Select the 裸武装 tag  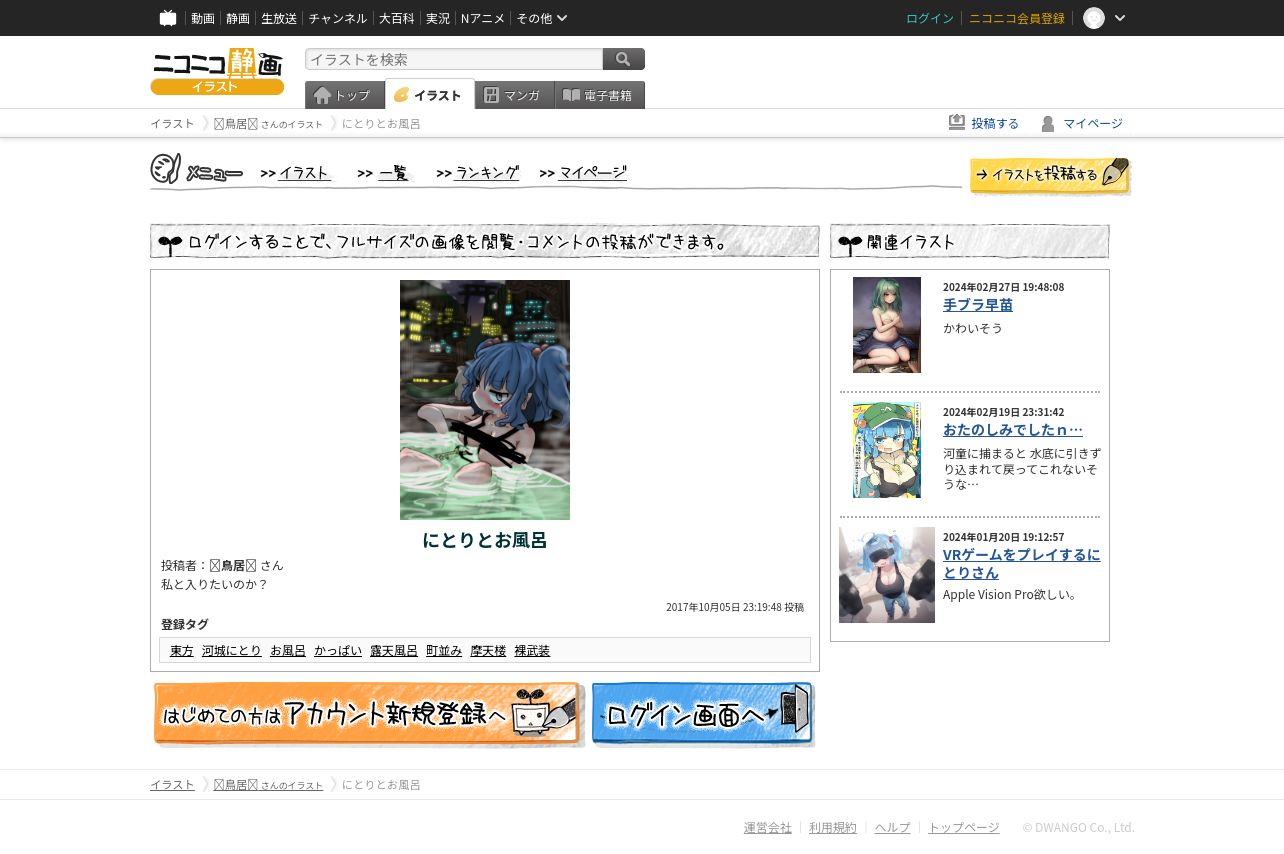(x=532, y=651)
